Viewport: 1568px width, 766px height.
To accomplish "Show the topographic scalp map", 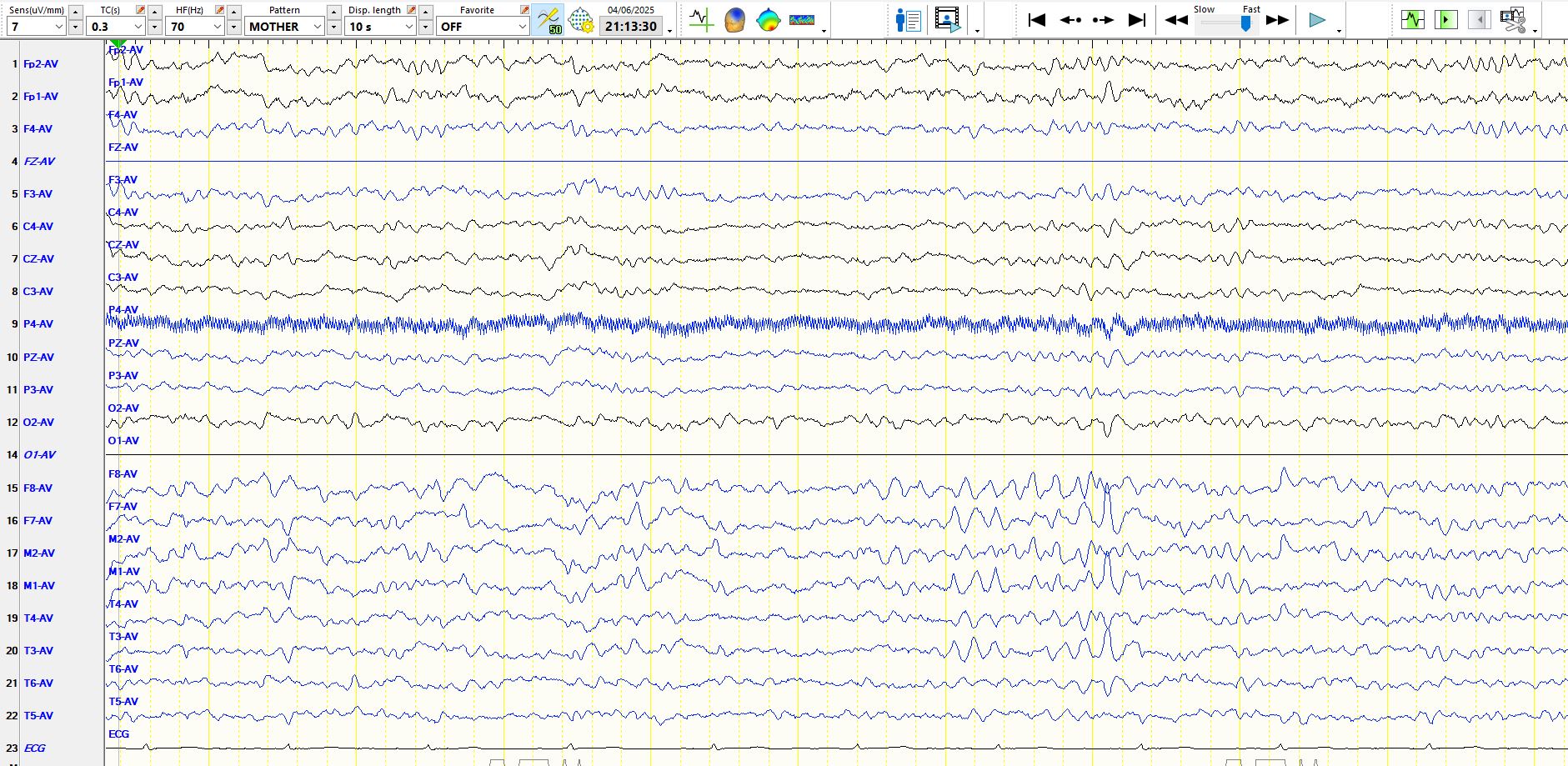I will [x=768, y=20].
